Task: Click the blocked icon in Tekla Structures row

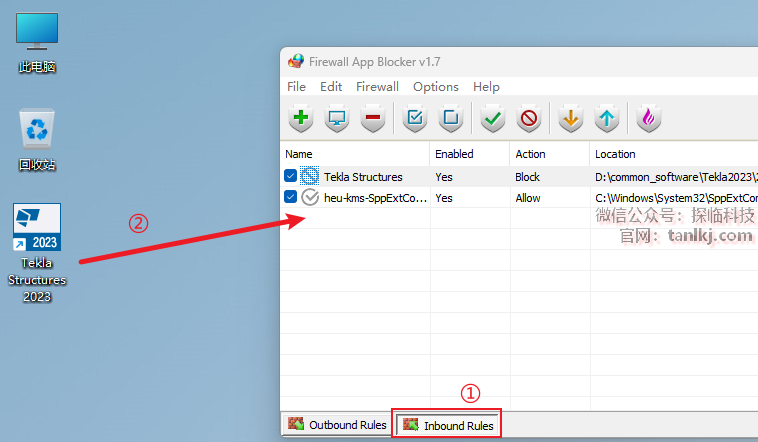Action: 309,177
